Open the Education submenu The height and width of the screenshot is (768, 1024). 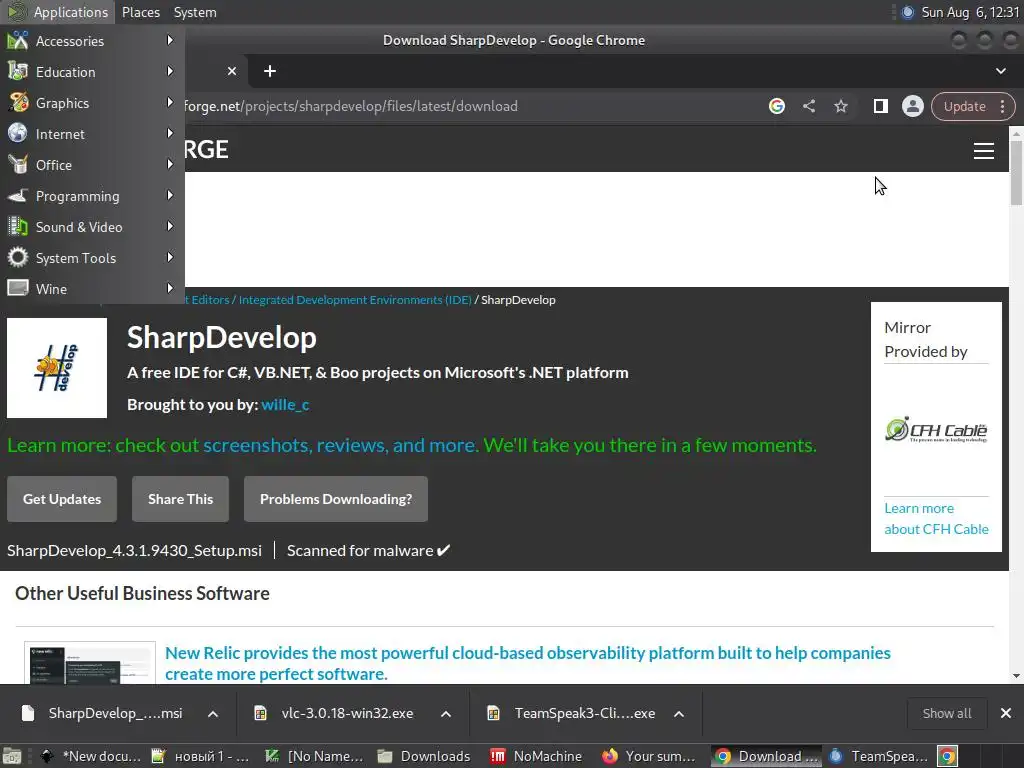[92, 72]
